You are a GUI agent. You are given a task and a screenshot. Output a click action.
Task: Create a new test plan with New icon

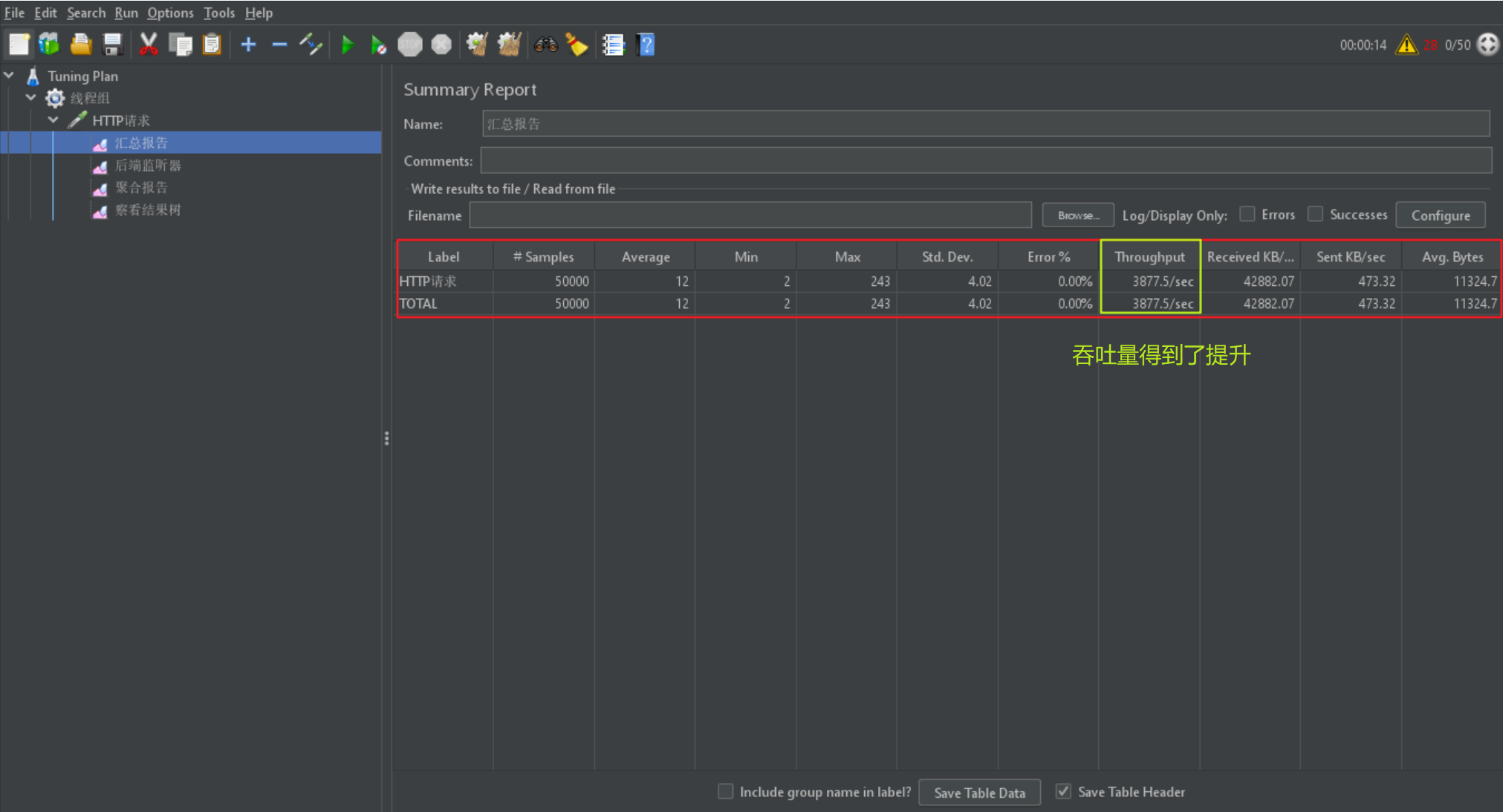(19, 45)
